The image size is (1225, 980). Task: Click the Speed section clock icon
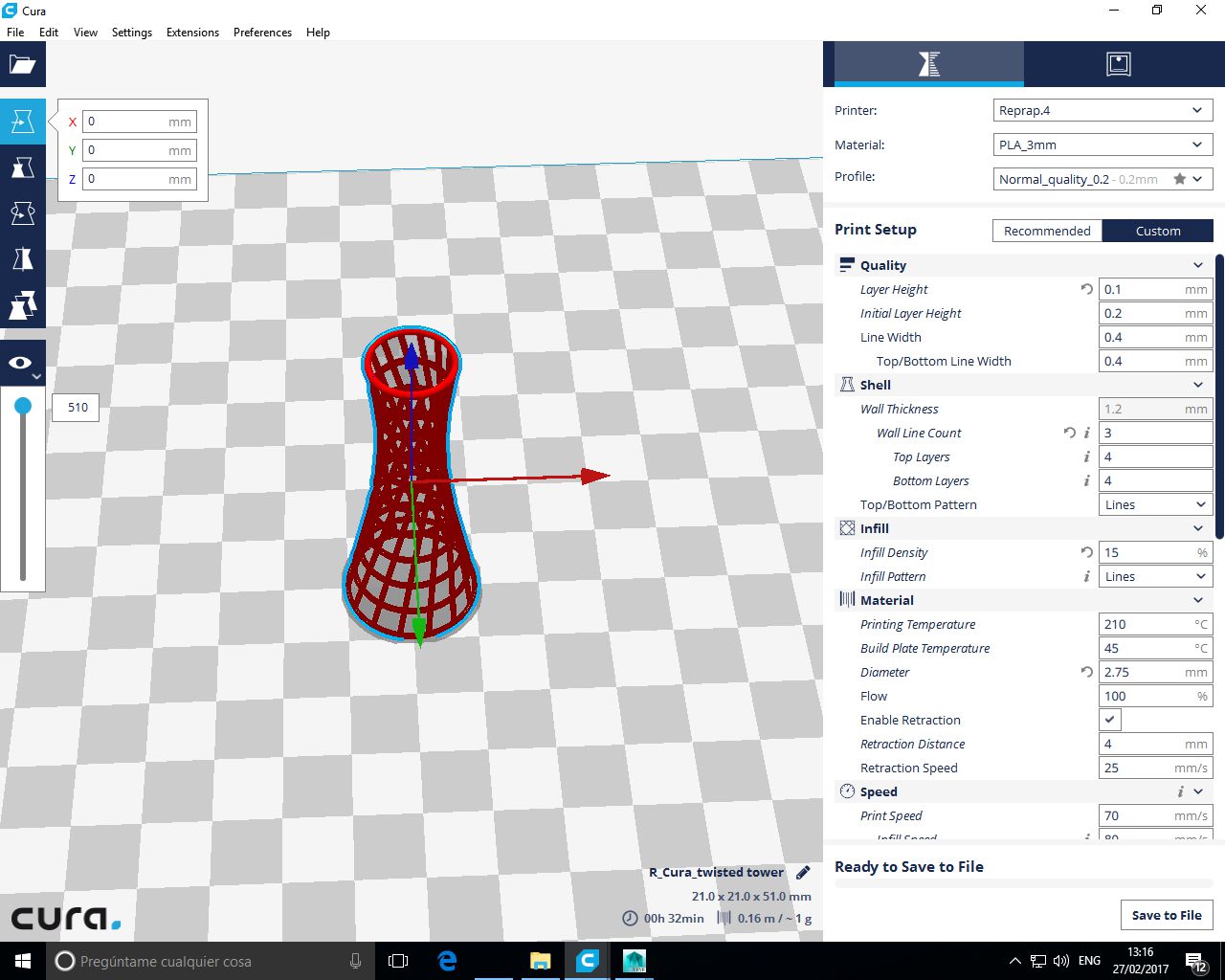pyautogui.click(x=847, y=791)
